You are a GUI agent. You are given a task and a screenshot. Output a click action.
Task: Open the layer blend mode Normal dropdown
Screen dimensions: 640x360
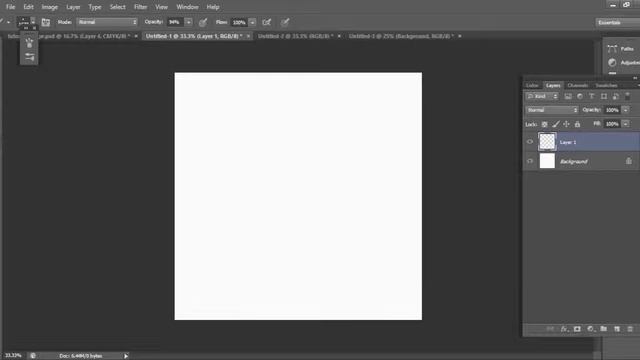coord(552,110)
